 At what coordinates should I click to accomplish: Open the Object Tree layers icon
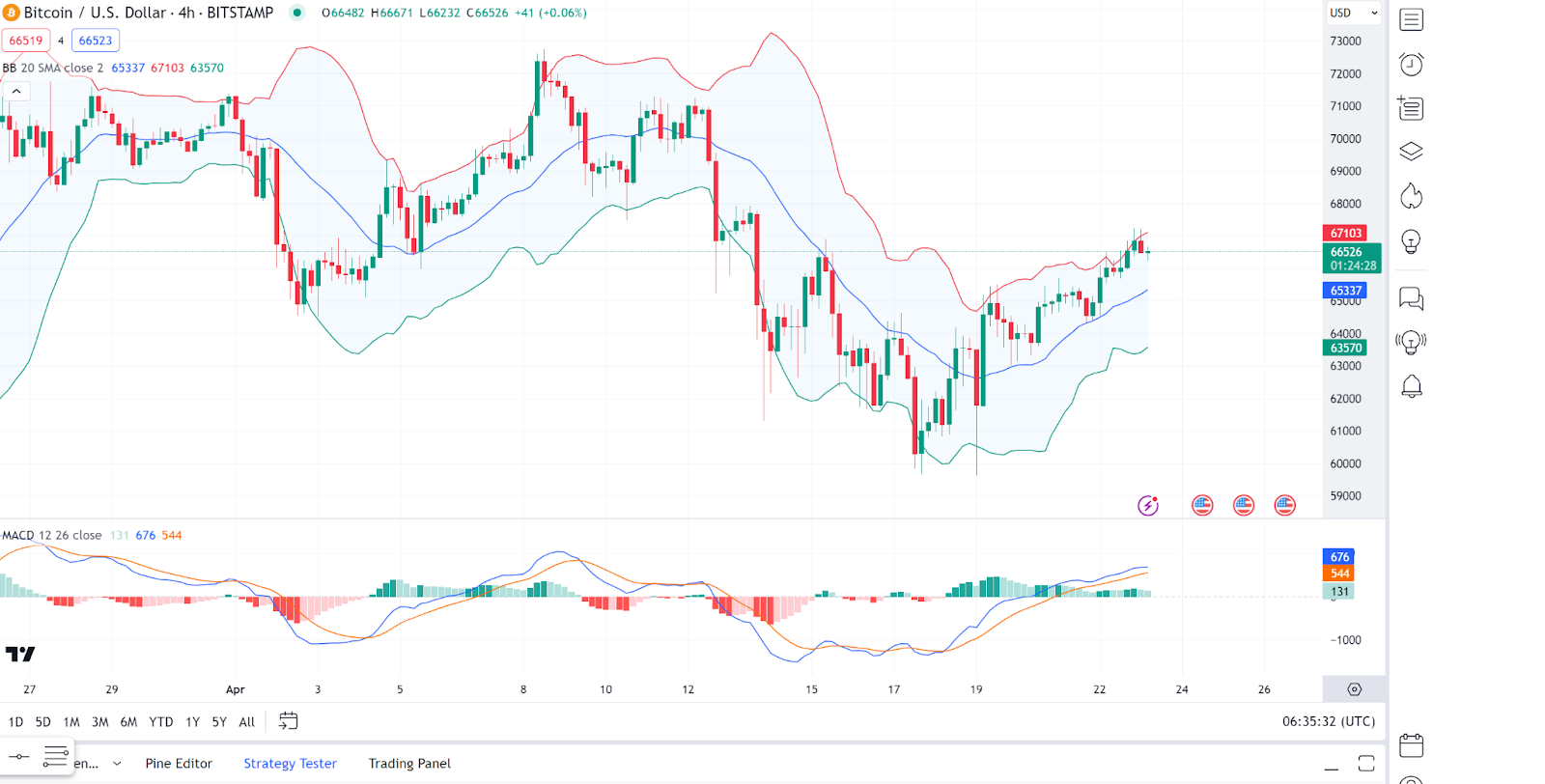point(1411,152)
